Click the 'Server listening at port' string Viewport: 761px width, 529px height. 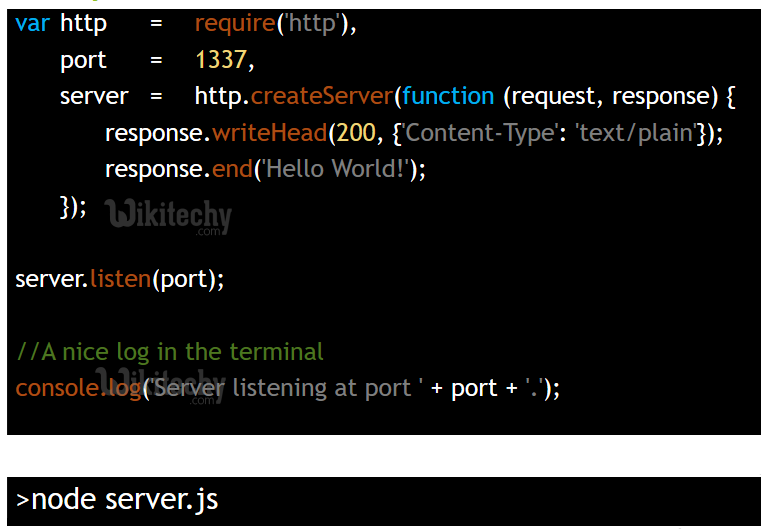[x=285, y=388]
